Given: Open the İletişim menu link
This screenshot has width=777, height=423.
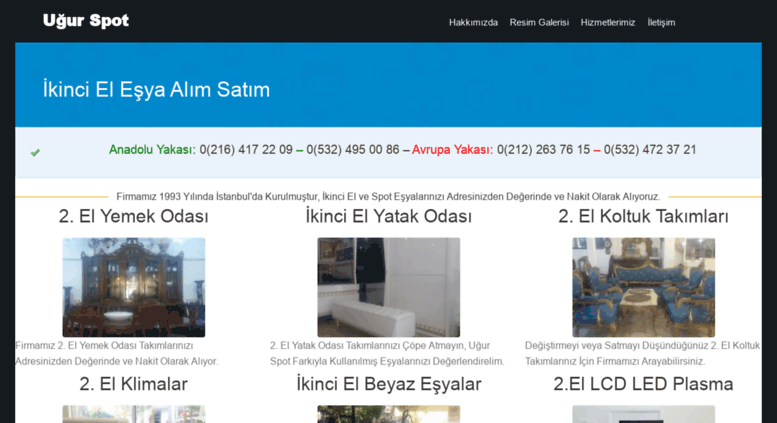Looking at the screenshot, I should (x=661, y=22).
